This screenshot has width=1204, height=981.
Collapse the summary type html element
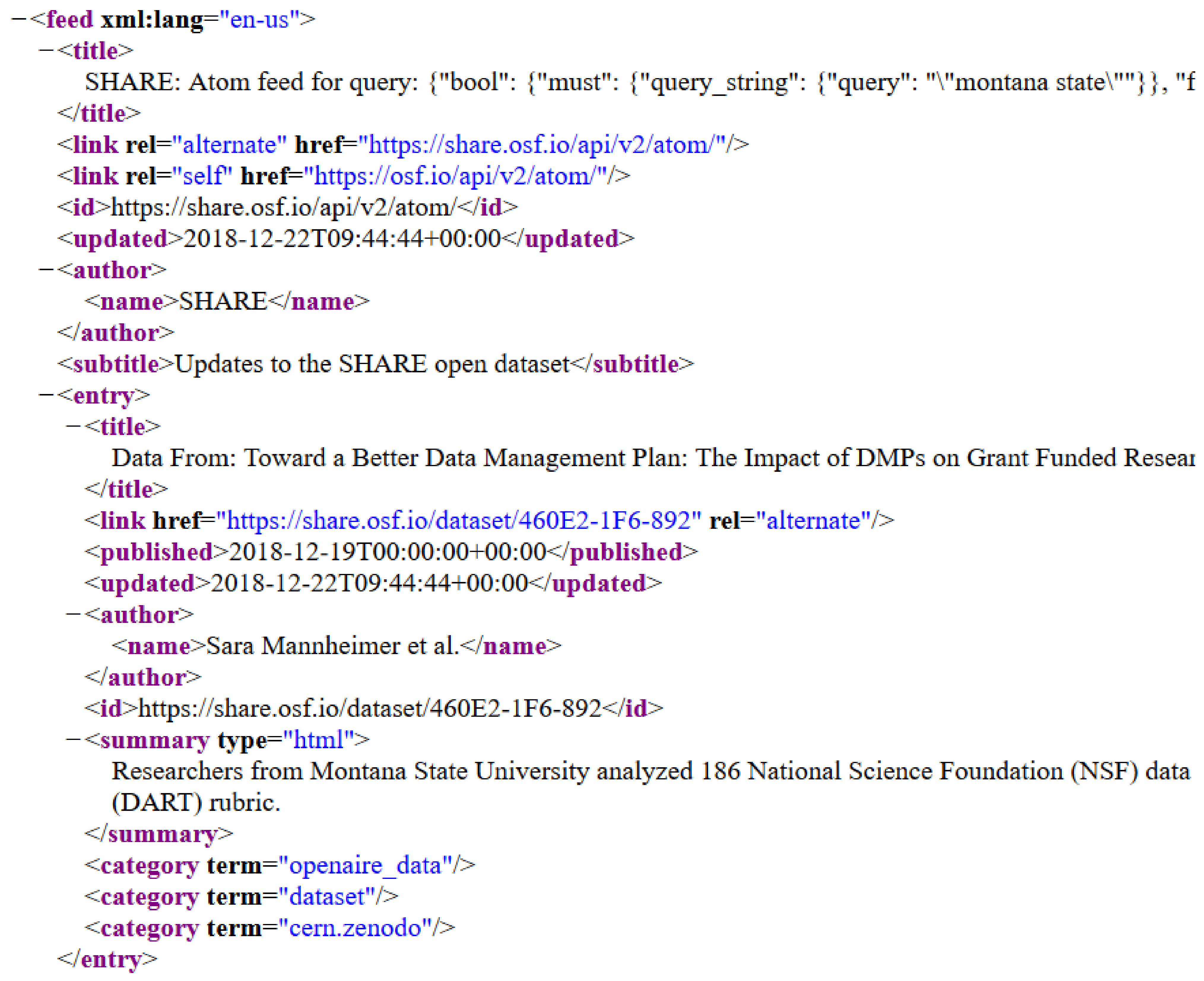click(73, 739)
